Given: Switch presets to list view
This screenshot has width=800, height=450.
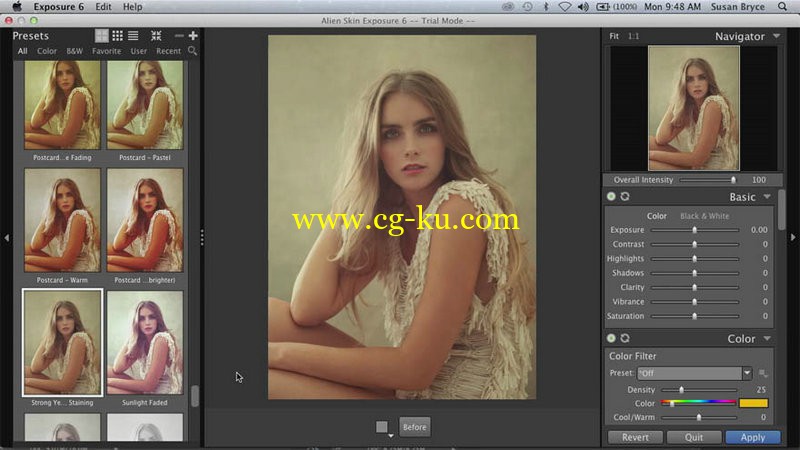Looking at the screenshot, I should (133, 36).
